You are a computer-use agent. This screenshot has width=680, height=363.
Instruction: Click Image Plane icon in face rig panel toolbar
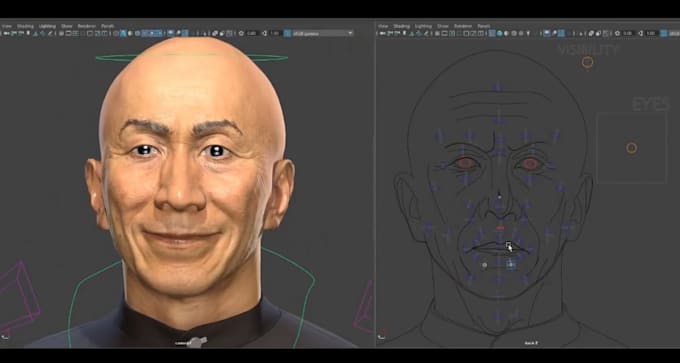tap(412, 33)
